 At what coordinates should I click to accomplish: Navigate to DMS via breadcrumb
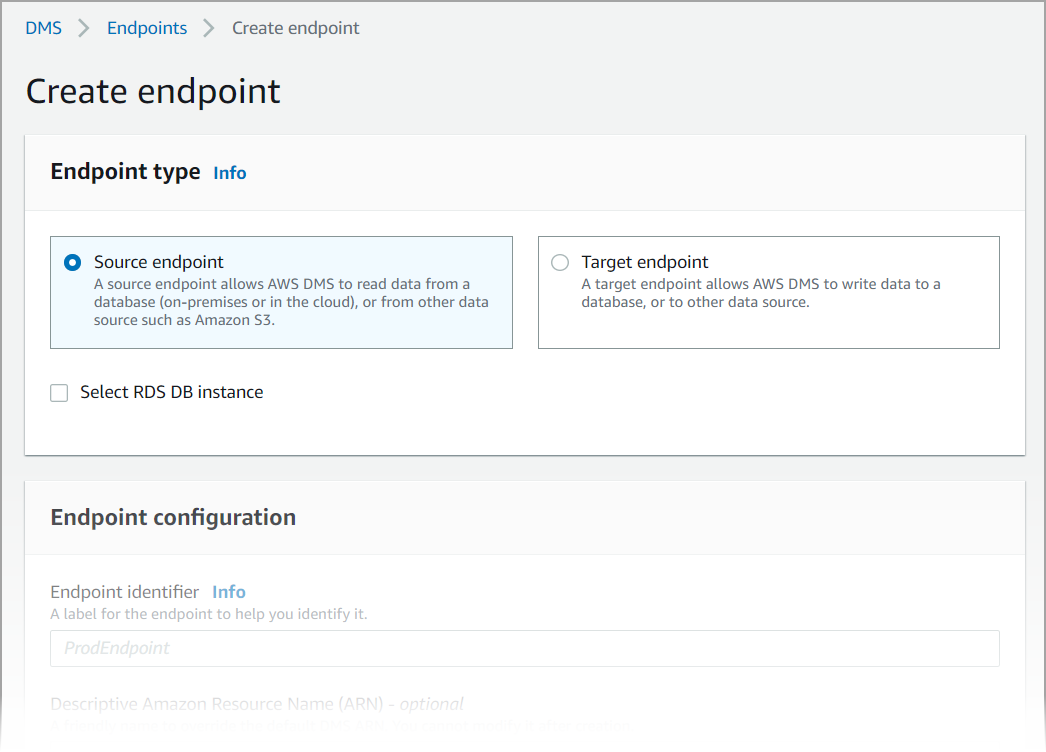coord(43,28)
